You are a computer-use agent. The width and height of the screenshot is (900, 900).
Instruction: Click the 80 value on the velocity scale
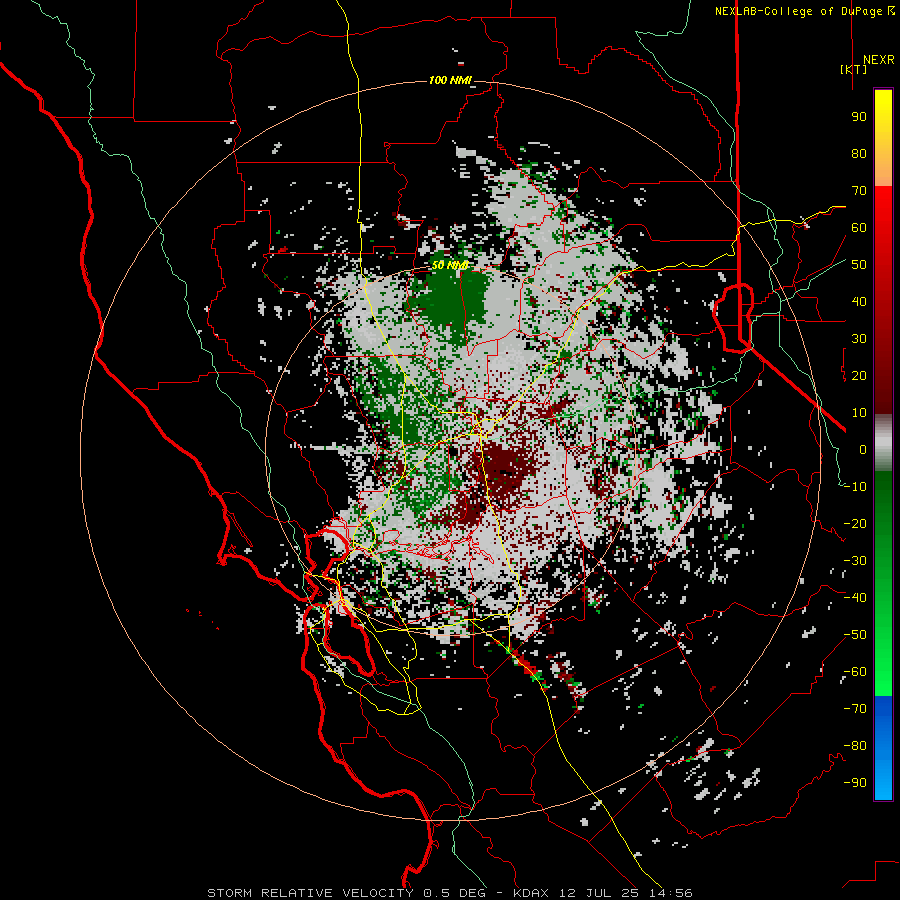click(x=859, y=154)
